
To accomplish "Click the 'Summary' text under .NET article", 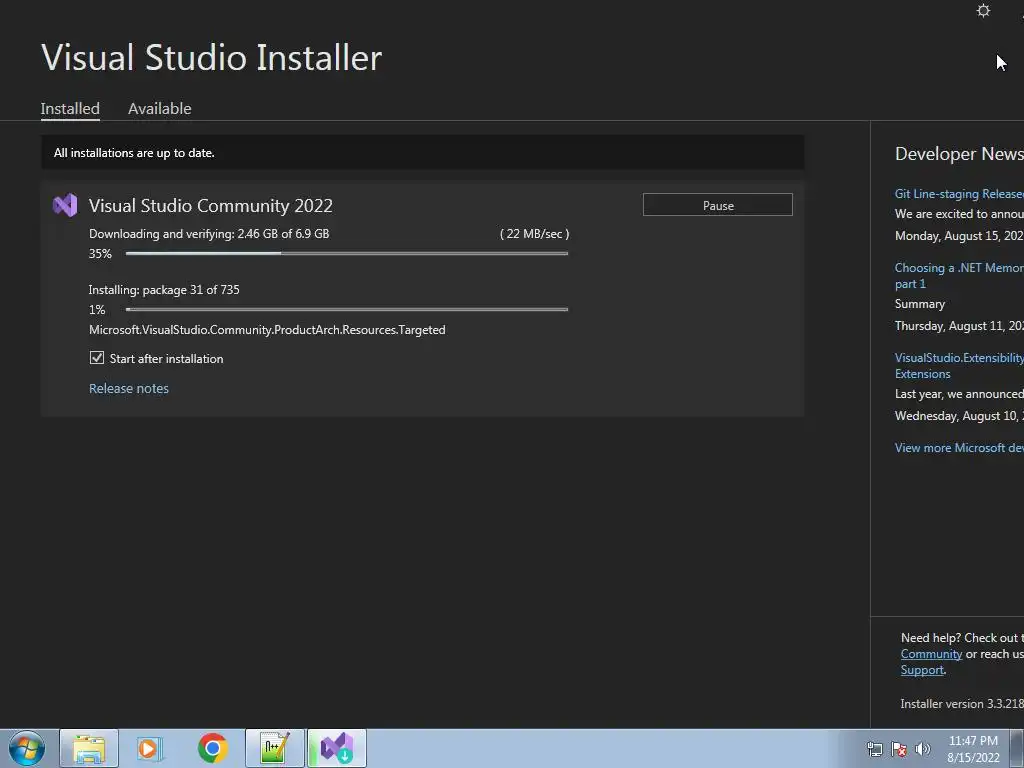I will point(920,304).
